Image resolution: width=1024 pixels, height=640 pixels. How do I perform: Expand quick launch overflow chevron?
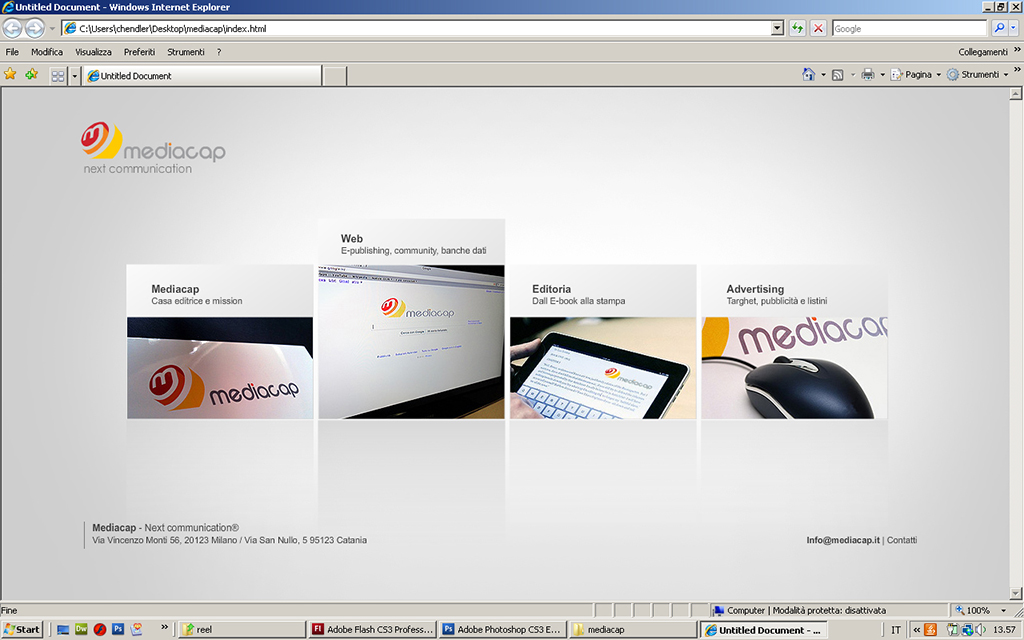click(x=165, y=627)
